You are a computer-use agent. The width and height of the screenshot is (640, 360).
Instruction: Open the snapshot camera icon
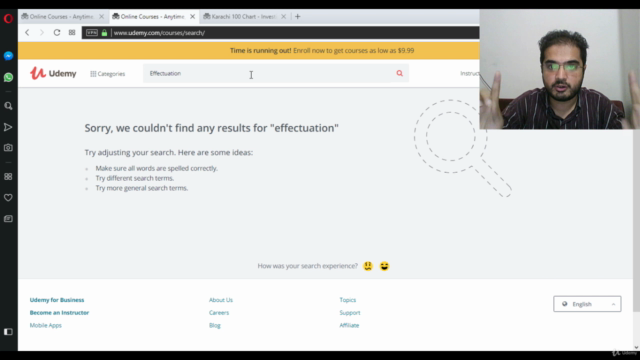[8, 148]
